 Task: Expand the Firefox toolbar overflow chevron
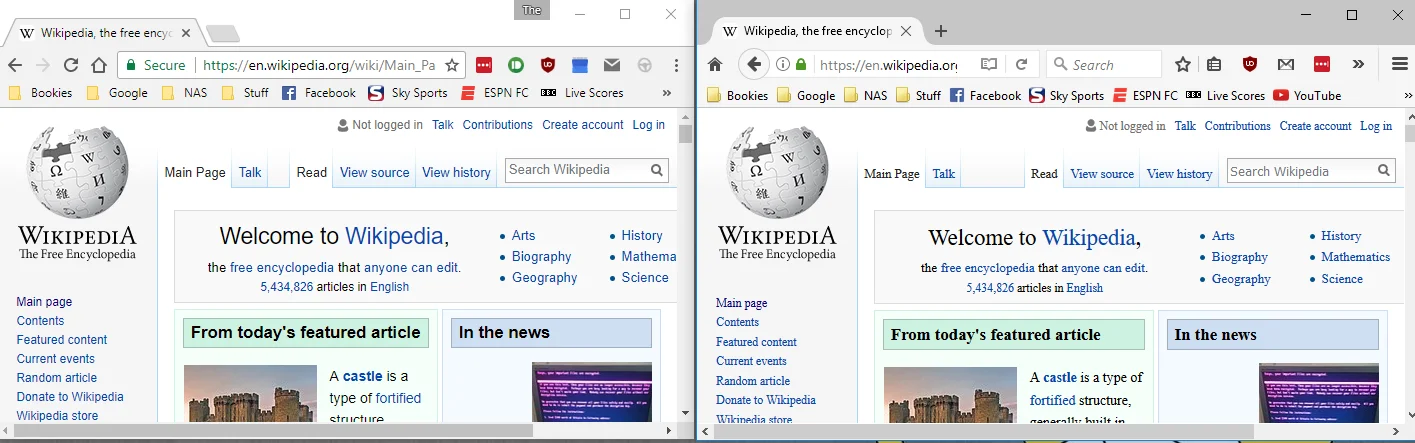click(x=1358, y=64)
